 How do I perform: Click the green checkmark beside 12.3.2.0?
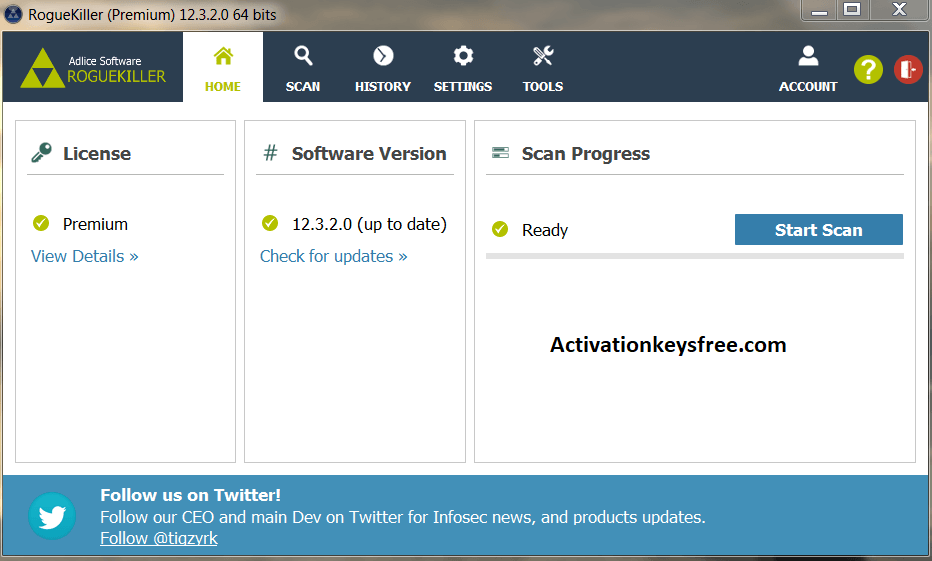coord(270,223)
